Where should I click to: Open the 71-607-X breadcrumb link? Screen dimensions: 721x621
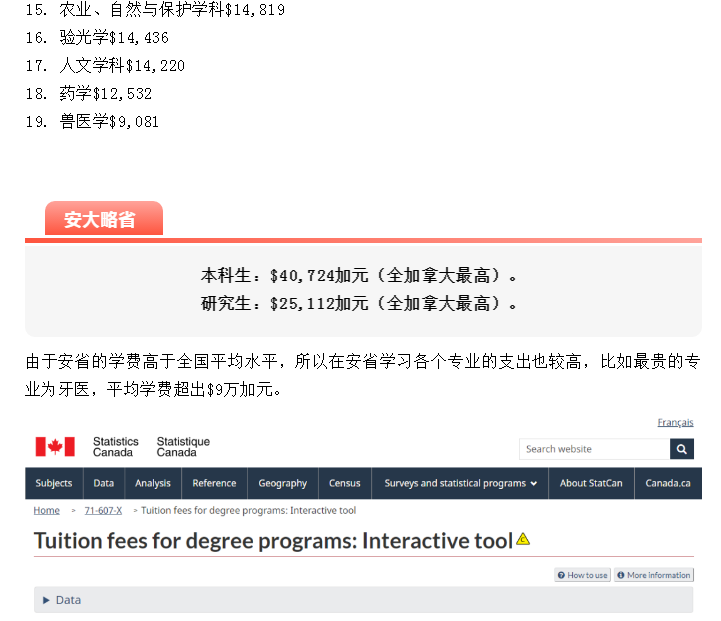tap(103, 510)
